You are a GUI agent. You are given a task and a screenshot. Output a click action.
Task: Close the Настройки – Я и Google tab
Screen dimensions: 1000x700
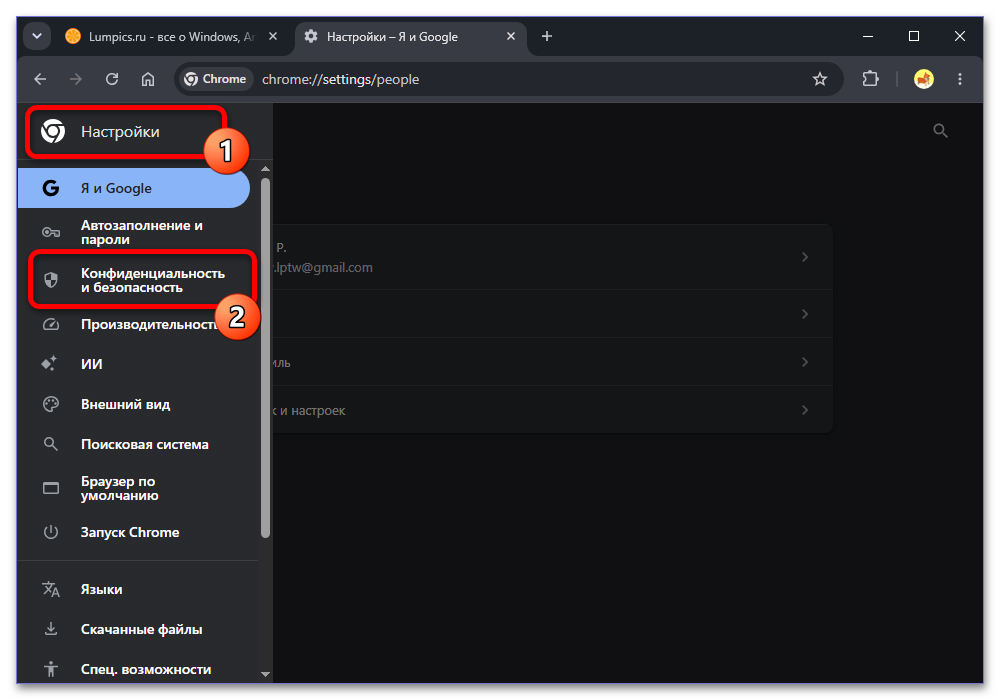tap(511, 36)
